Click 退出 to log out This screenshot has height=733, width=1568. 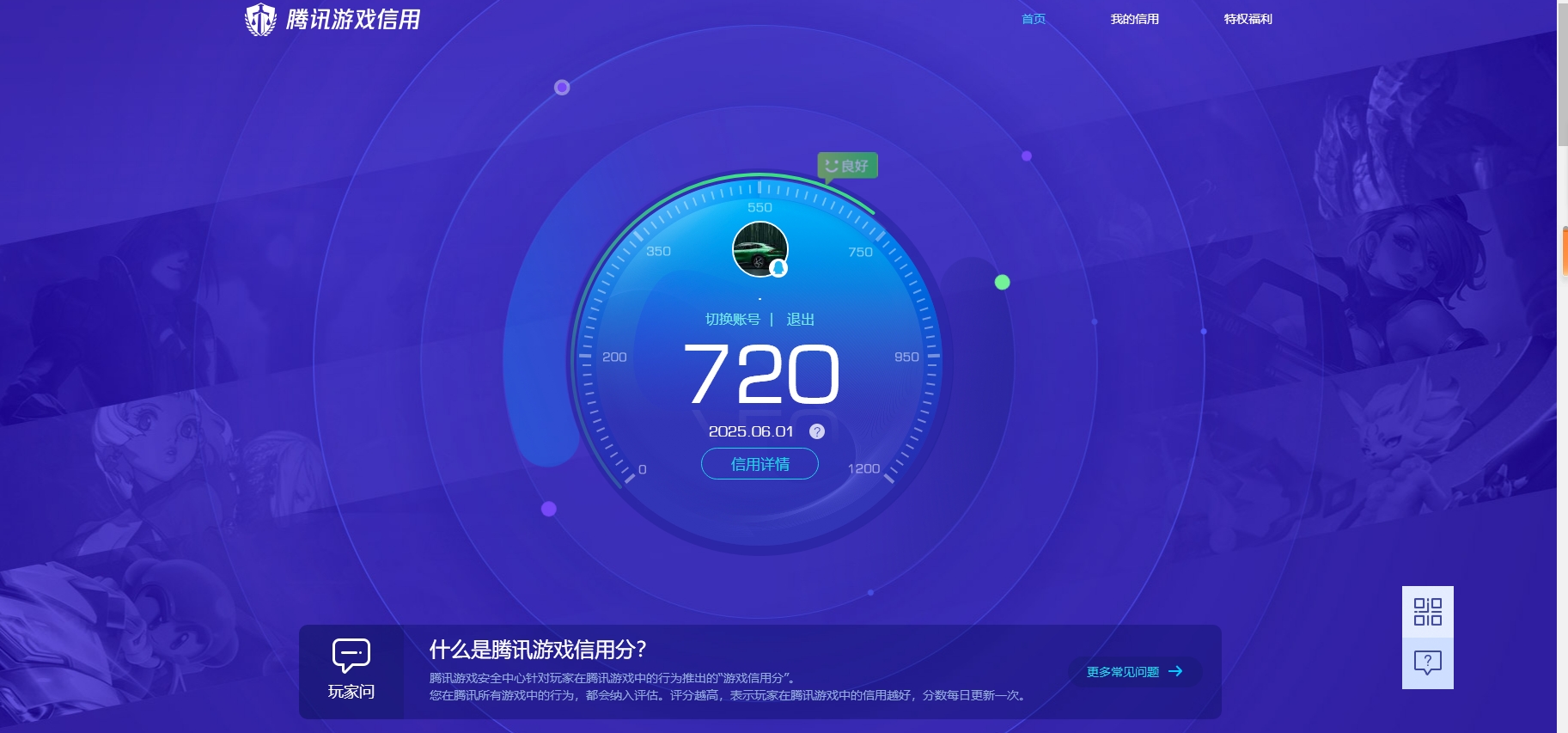[801, 320]
